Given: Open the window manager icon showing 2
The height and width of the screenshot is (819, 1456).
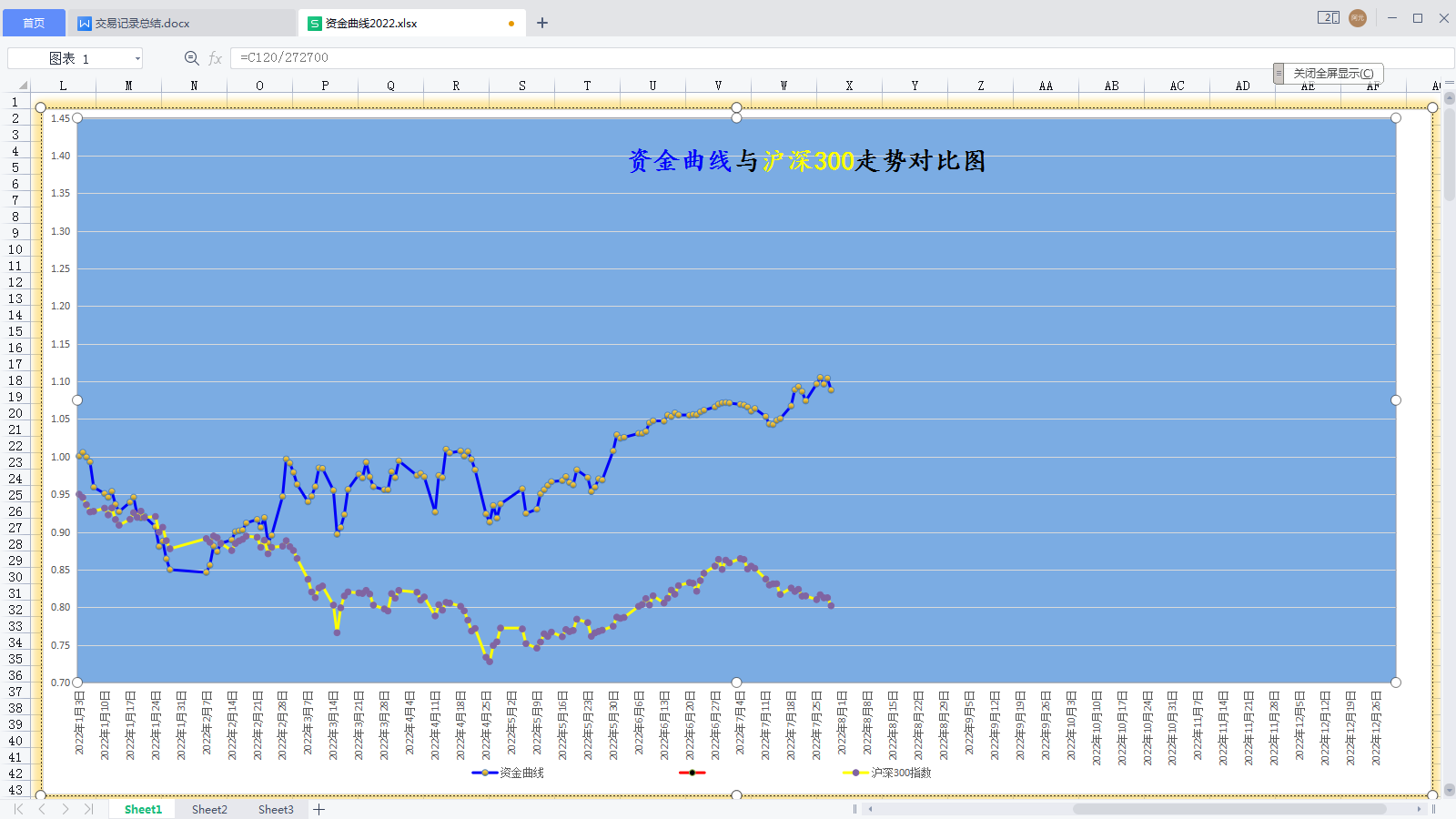Looking at the screenshot, I should pyautogui.click(x=1328, y=17).
